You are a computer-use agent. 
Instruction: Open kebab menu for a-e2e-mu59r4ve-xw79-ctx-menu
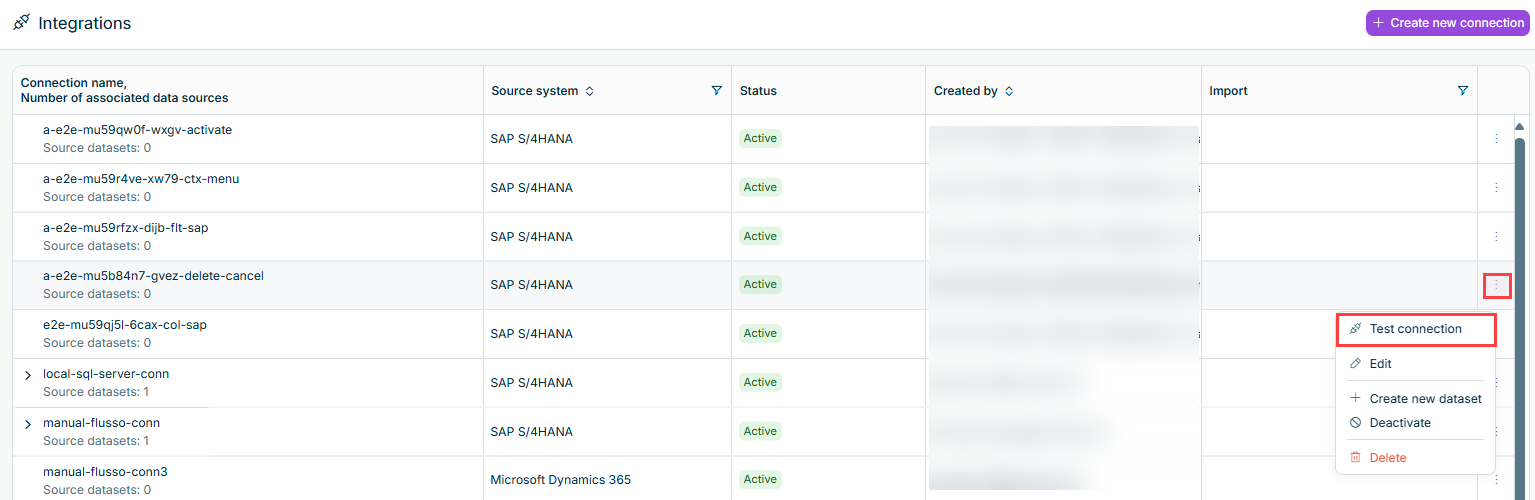click(x=1496, y=187)
